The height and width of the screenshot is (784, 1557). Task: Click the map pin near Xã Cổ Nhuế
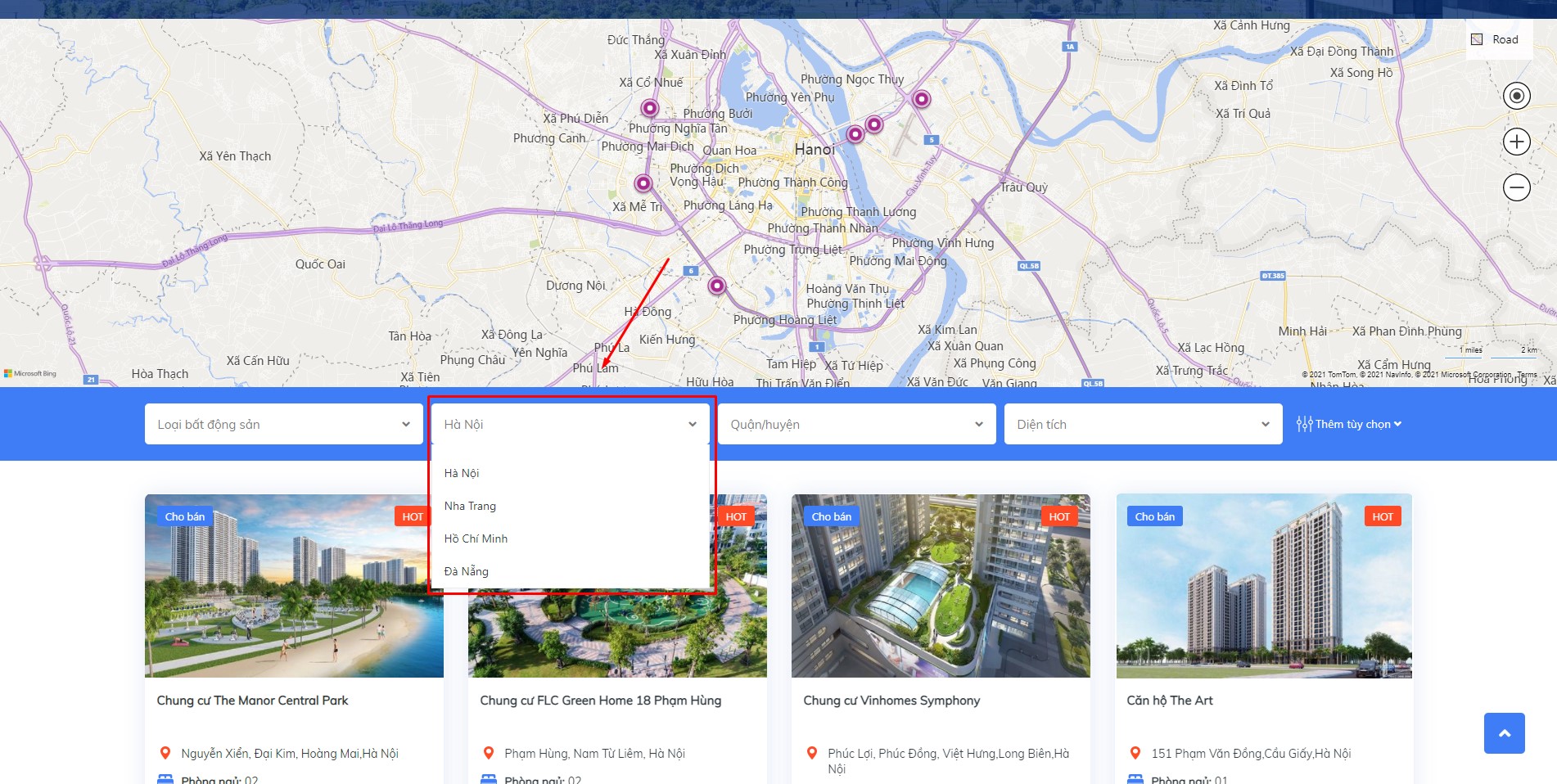coord(650,108)
